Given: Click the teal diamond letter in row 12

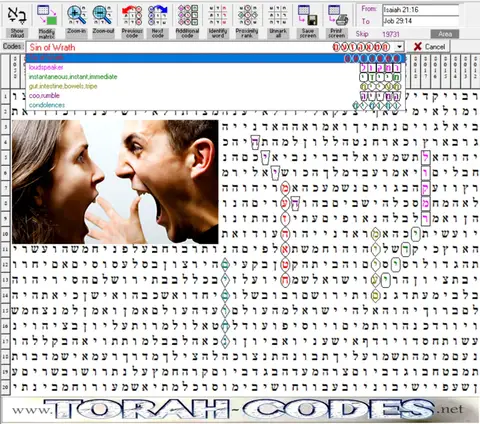Looking at the screenshot, I should (225, 265).
